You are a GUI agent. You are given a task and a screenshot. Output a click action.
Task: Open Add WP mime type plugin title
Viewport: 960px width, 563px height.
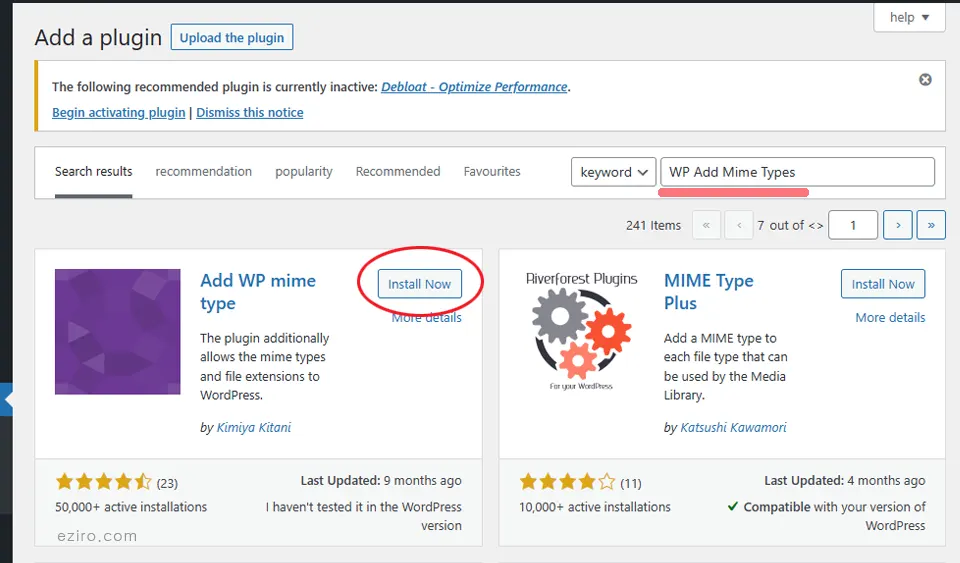[x=258, y=292]
